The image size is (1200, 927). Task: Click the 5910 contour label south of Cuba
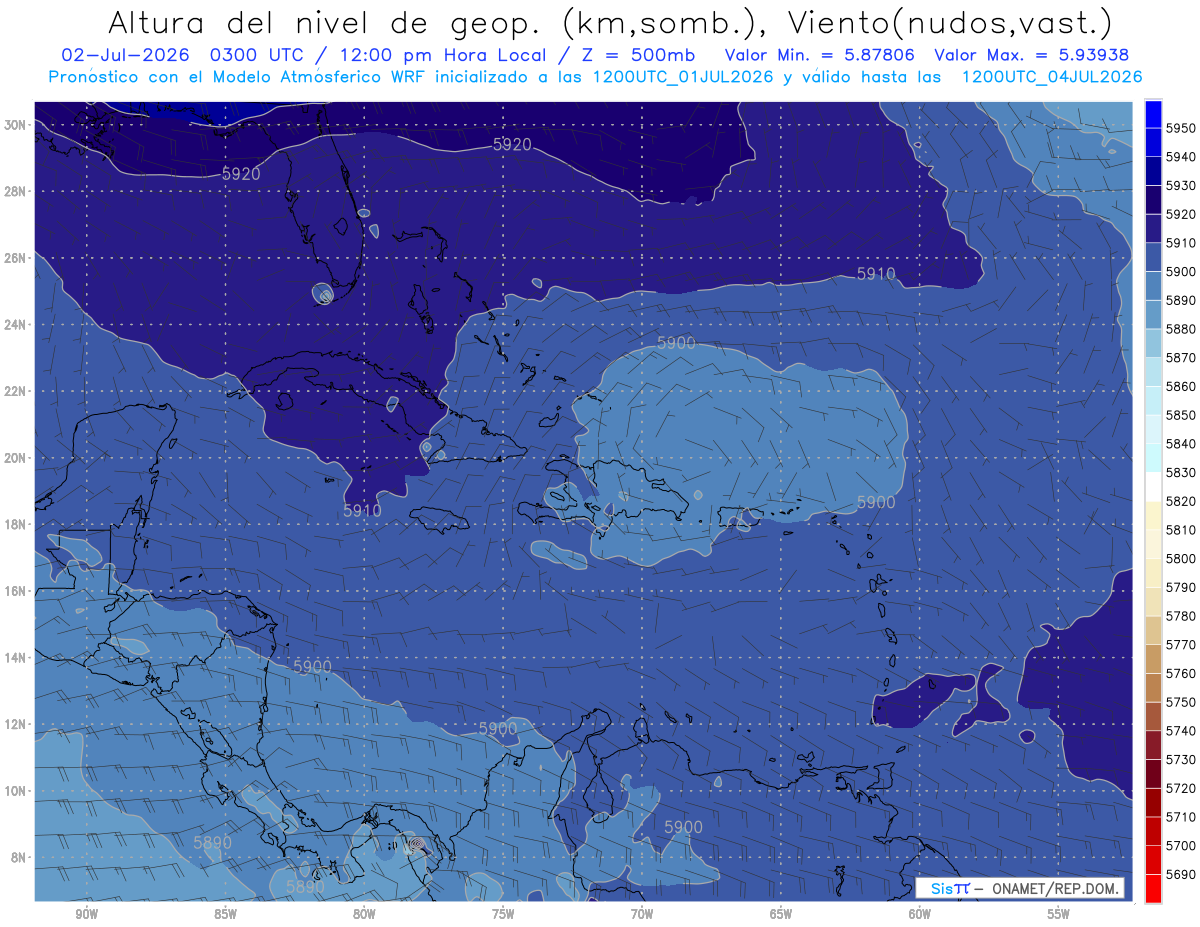[x=362, y=510]
